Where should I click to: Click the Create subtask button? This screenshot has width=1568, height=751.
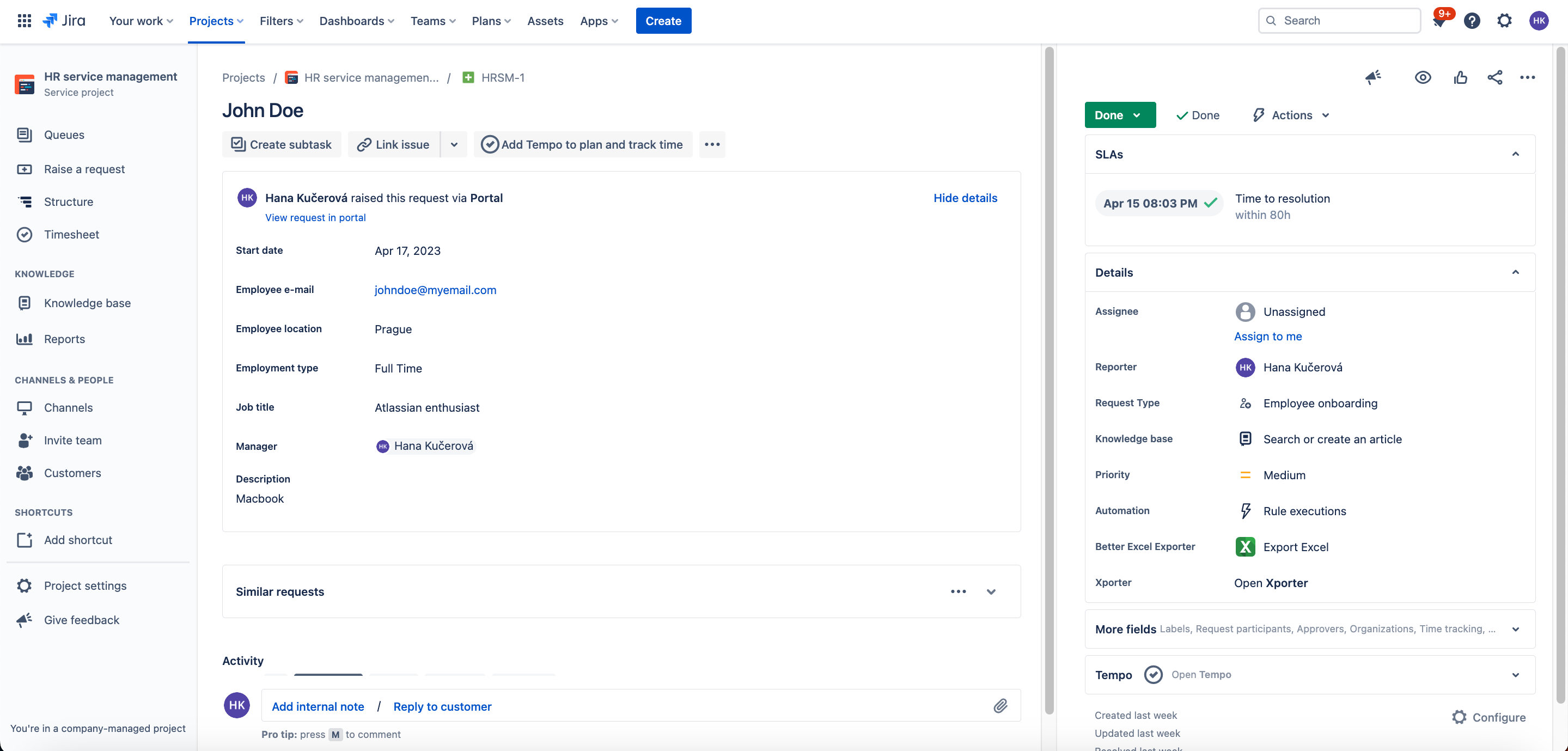click(281, 144)
